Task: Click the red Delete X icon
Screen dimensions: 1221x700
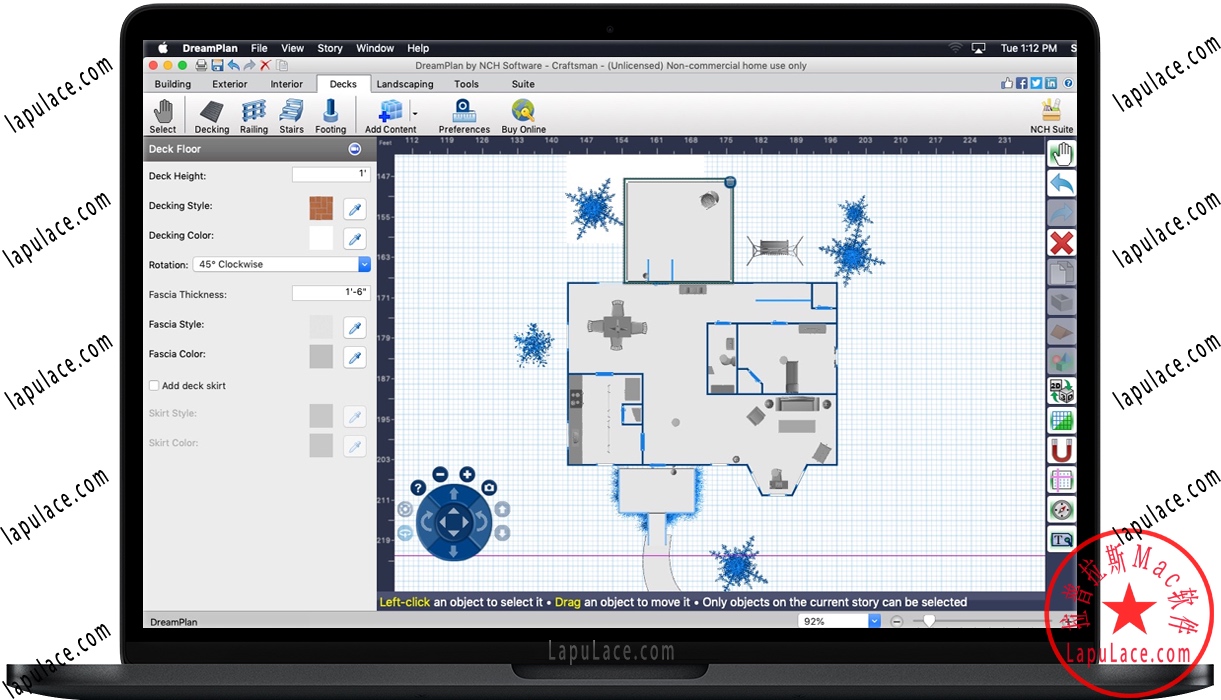Action: tap(1061, 242)
